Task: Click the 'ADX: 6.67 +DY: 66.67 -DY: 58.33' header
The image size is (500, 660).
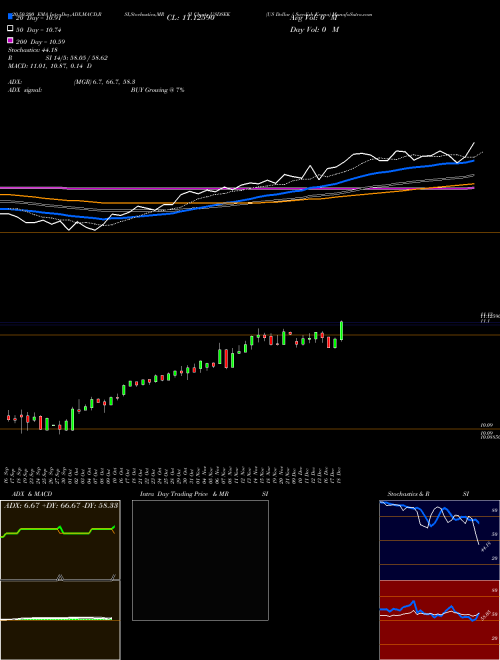Action: (x=61, y=505)
